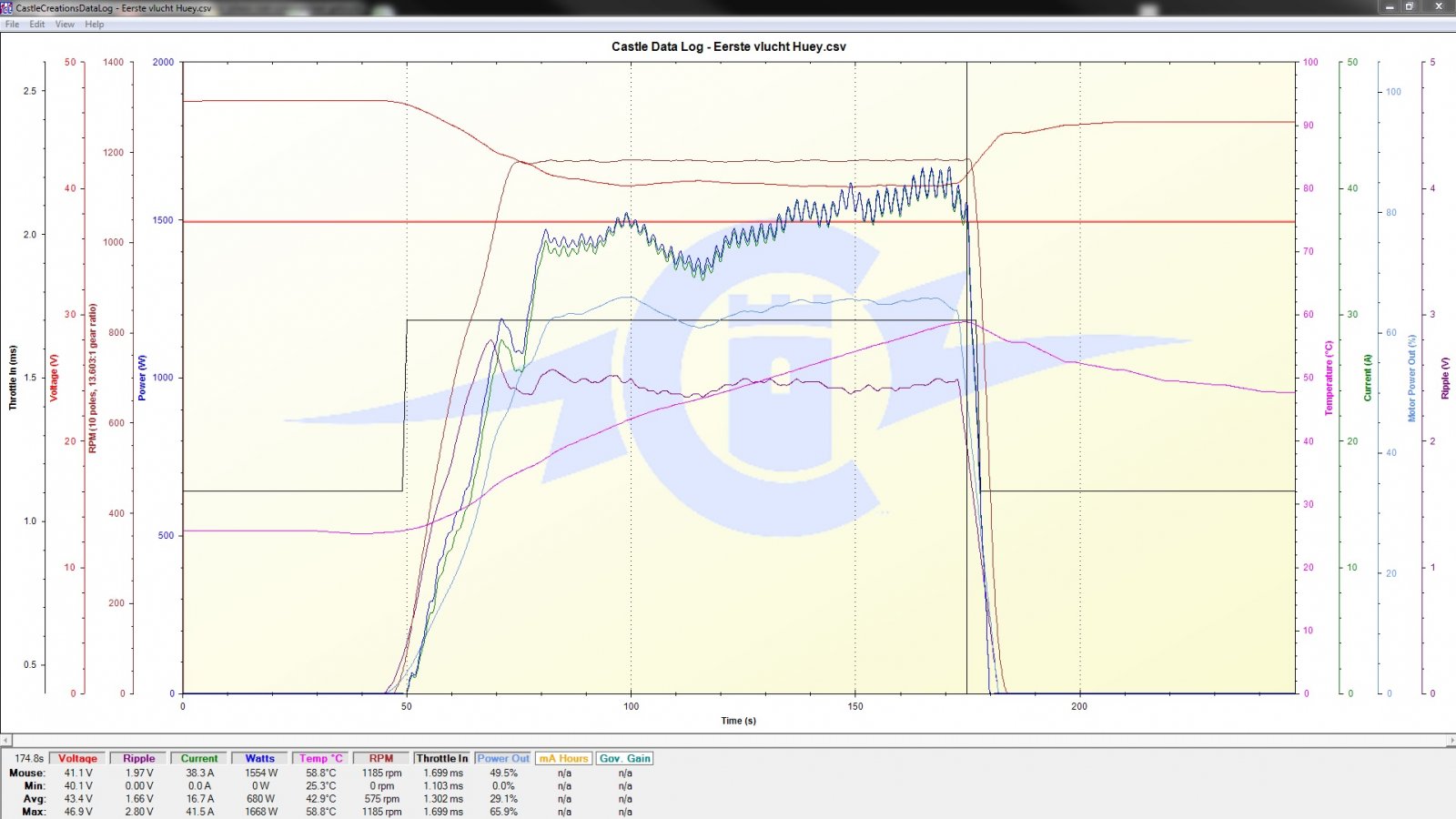Open the File menu
Image resolution: width=1456 pixels, height=819 pixels.
pyautogui.click(x=12, y=25)
